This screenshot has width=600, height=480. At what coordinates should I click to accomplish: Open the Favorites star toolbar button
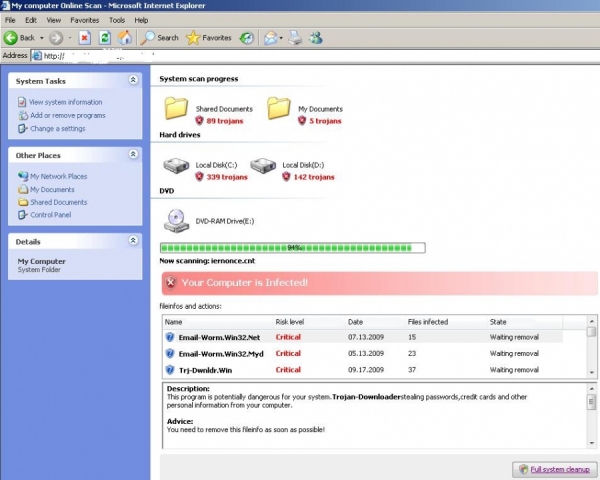coord(209,38)
